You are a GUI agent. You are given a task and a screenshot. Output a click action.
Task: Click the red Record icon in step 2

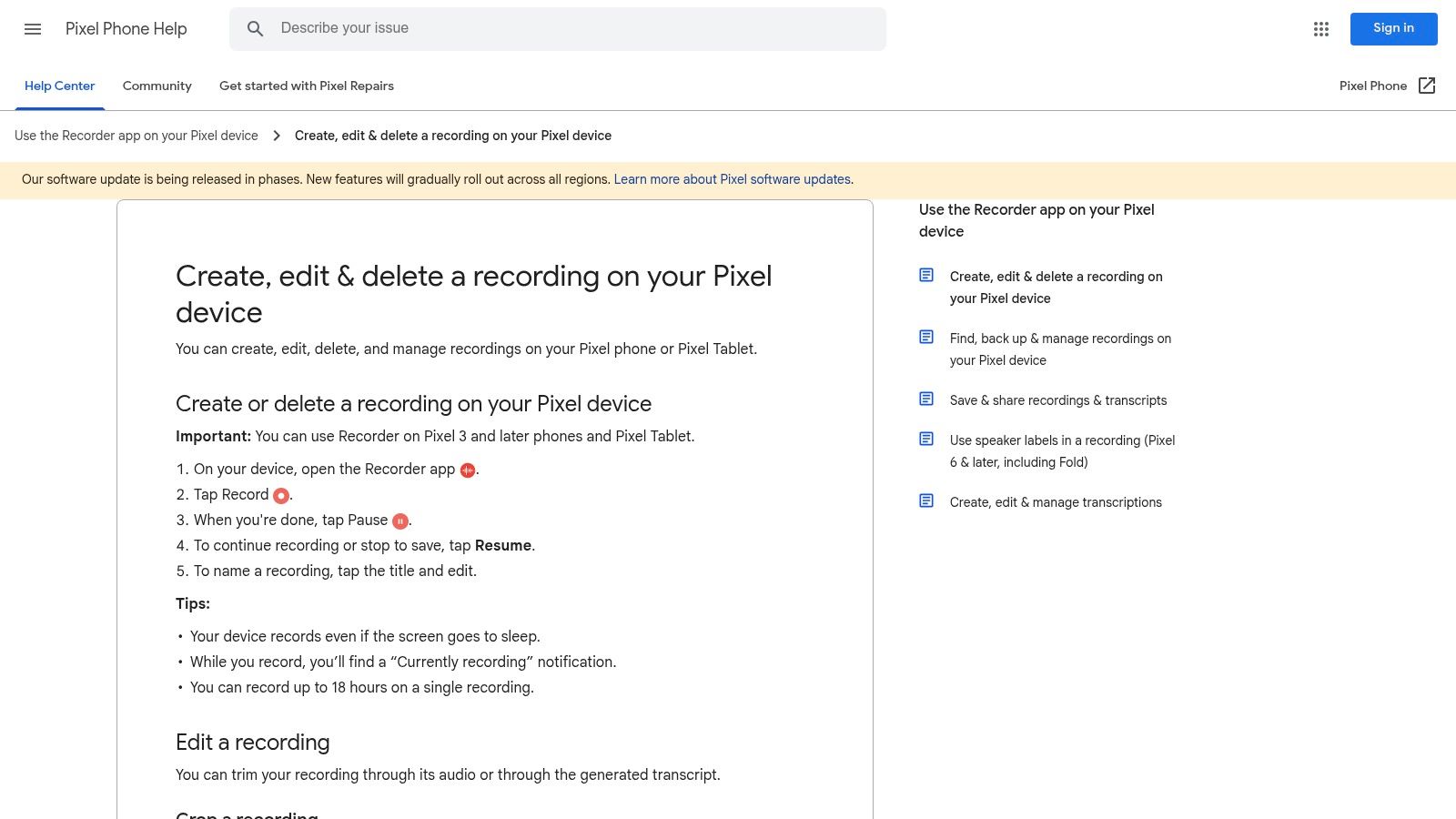pos(281,495)
